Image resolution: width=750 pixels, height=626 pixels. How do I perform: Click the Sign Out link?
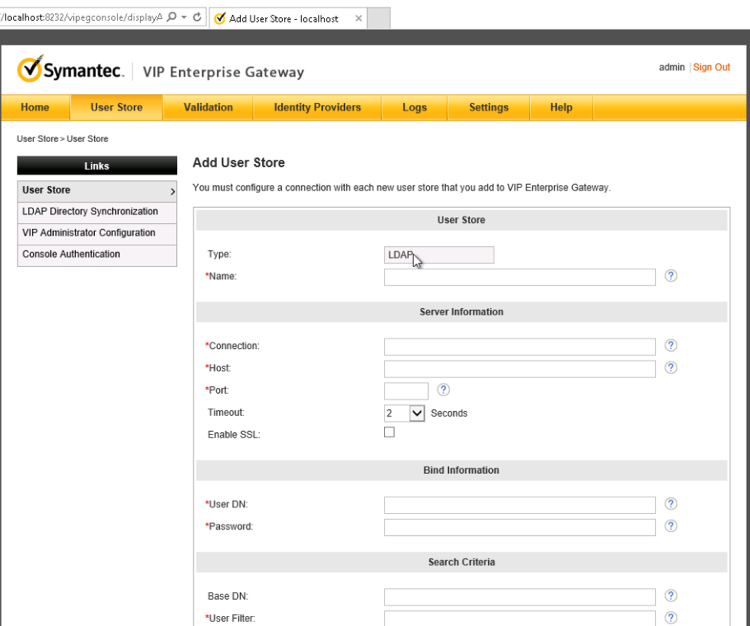pos(711,68)
